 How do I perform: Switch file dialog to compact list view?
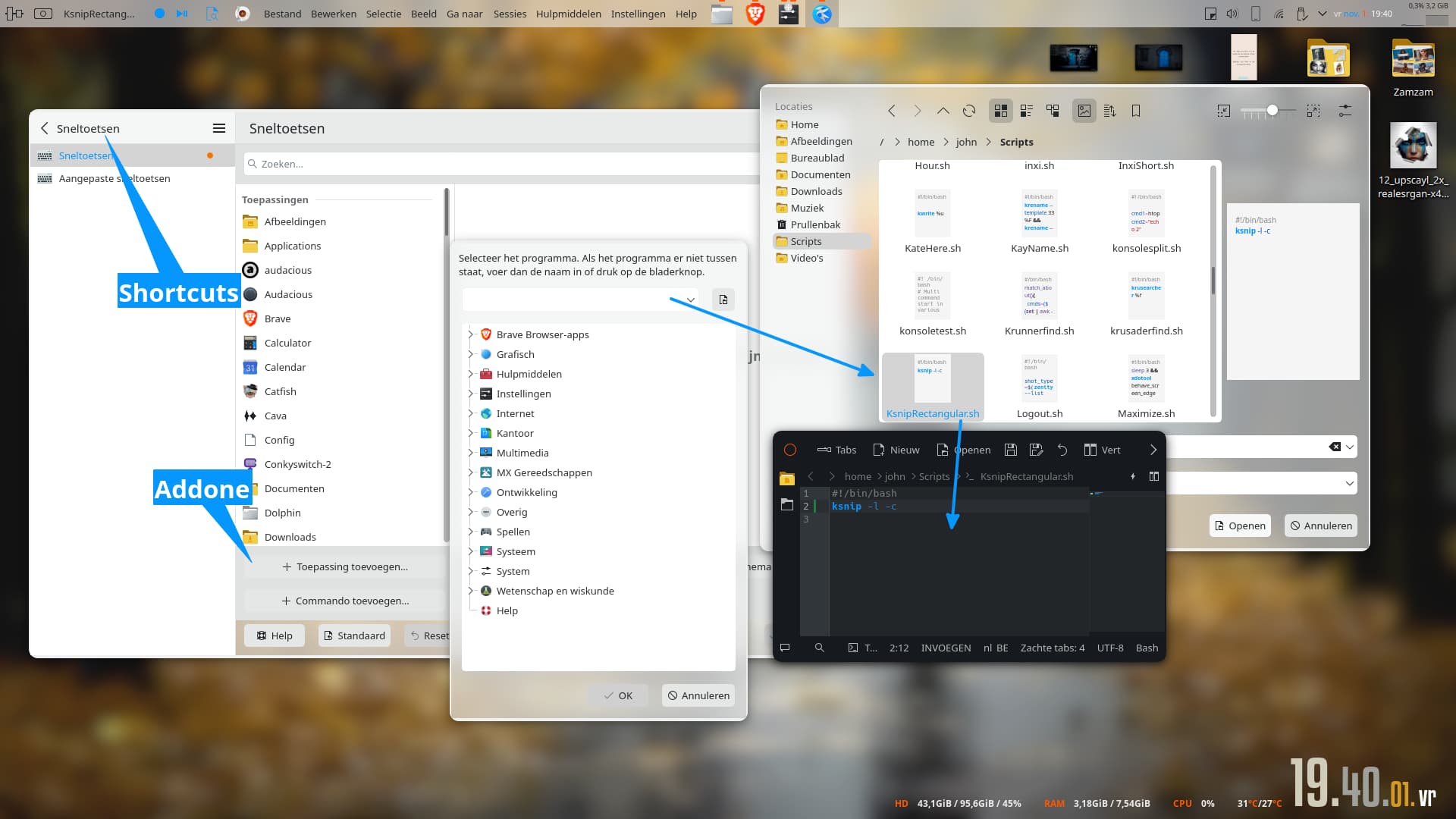click(x=1027, y=111)
